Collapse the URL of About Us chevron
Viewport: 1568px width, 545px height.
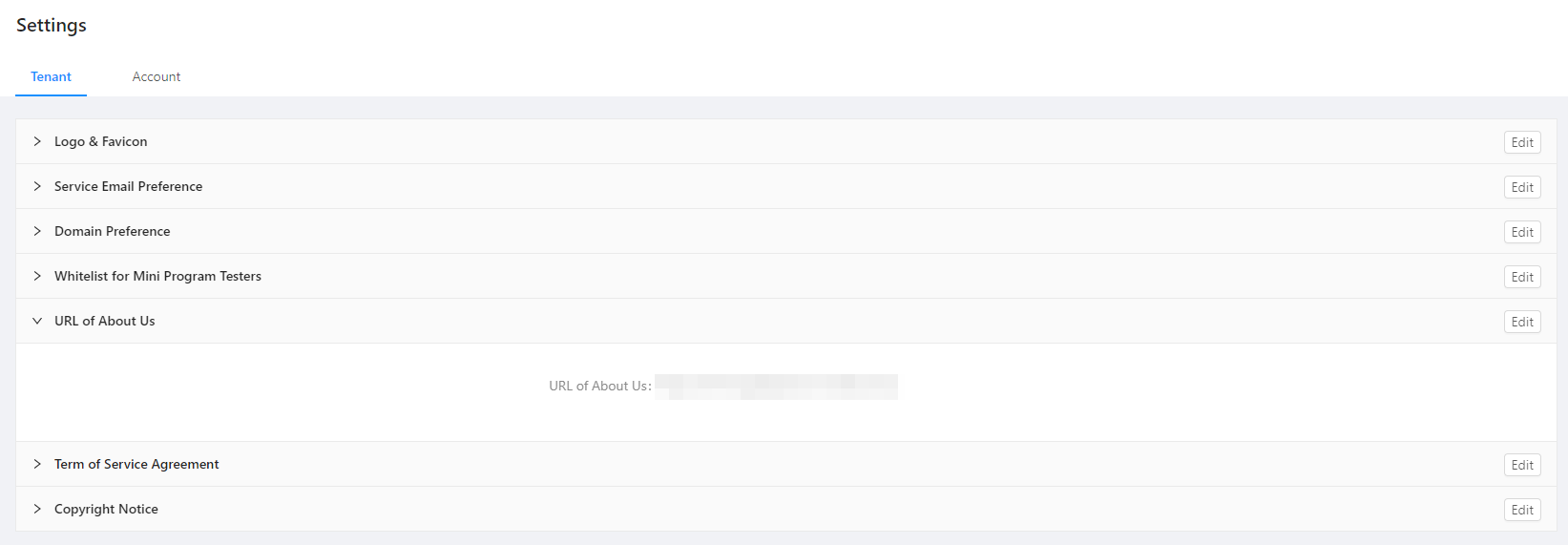coord(37,321)
